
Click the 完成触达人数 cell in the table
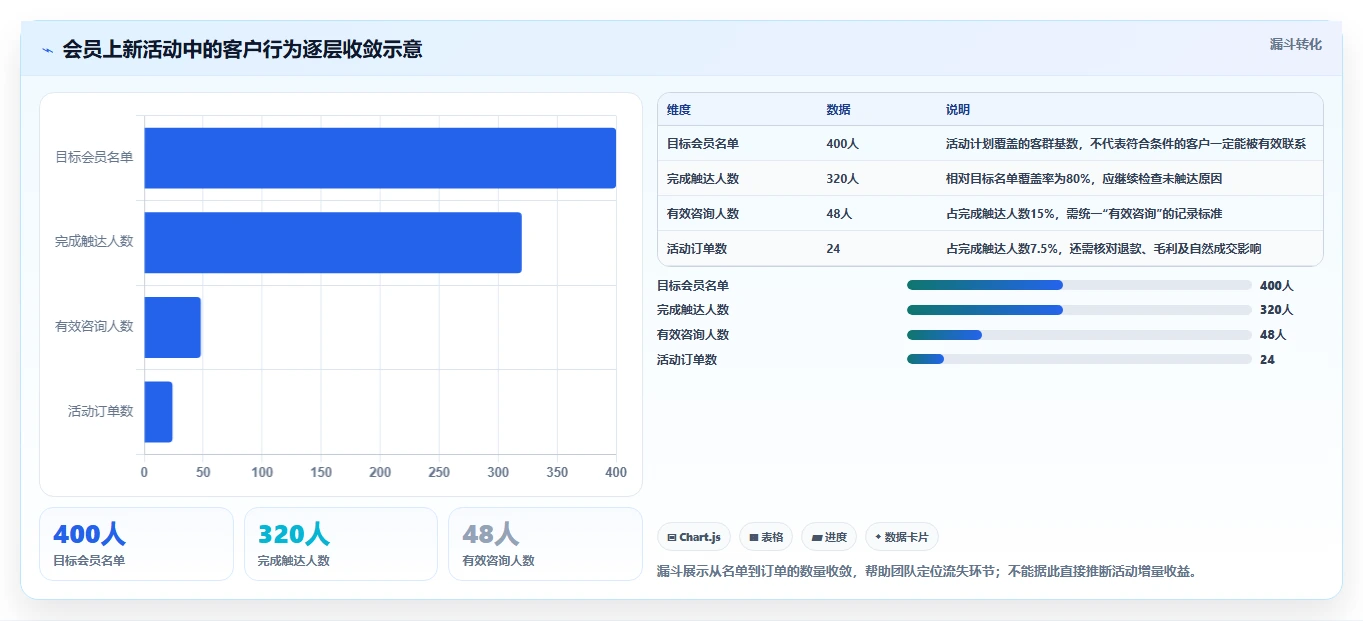click(x=703, y=179)
